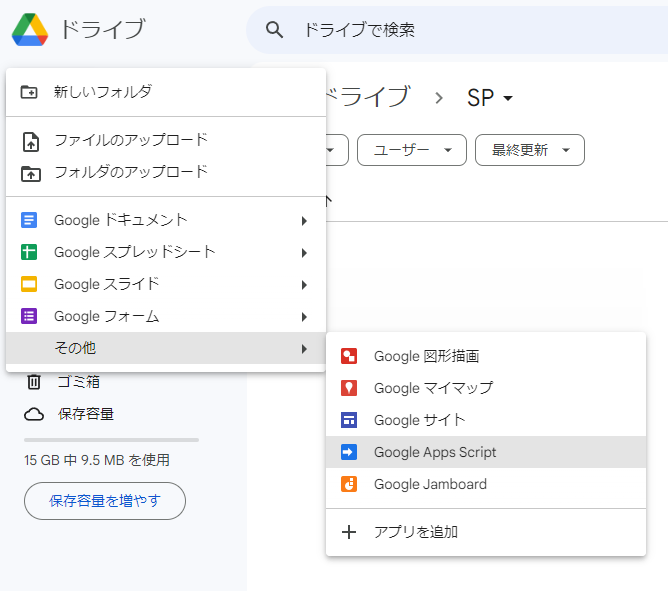Open the 保存容量 storage link
The height and width of the screenshot is (591, 668).
[86, 414]
